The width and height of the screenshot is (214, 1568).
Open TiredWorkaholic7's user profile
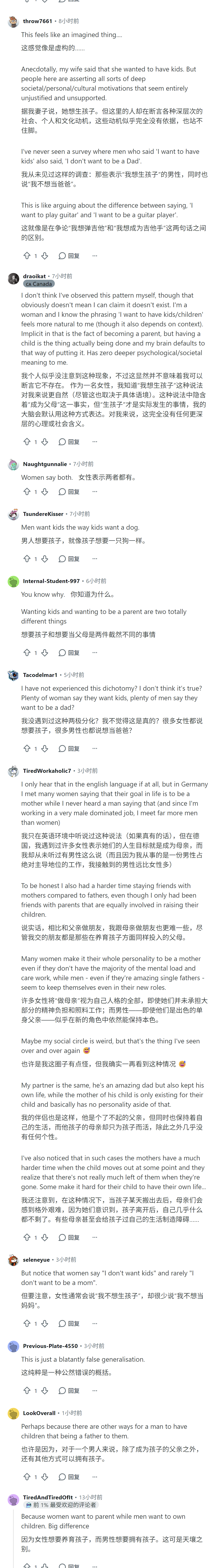coord(47,771)
